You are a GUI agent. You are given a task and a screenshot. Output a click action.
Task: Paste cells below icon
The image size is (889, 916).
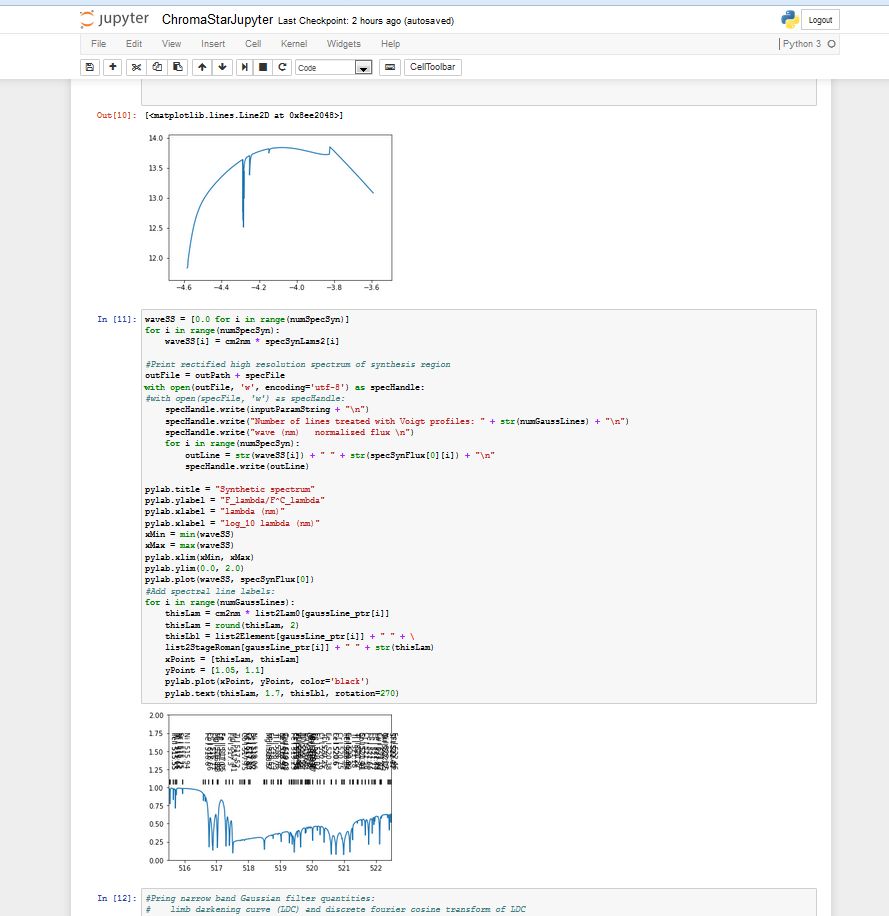[x=177, y=67]
